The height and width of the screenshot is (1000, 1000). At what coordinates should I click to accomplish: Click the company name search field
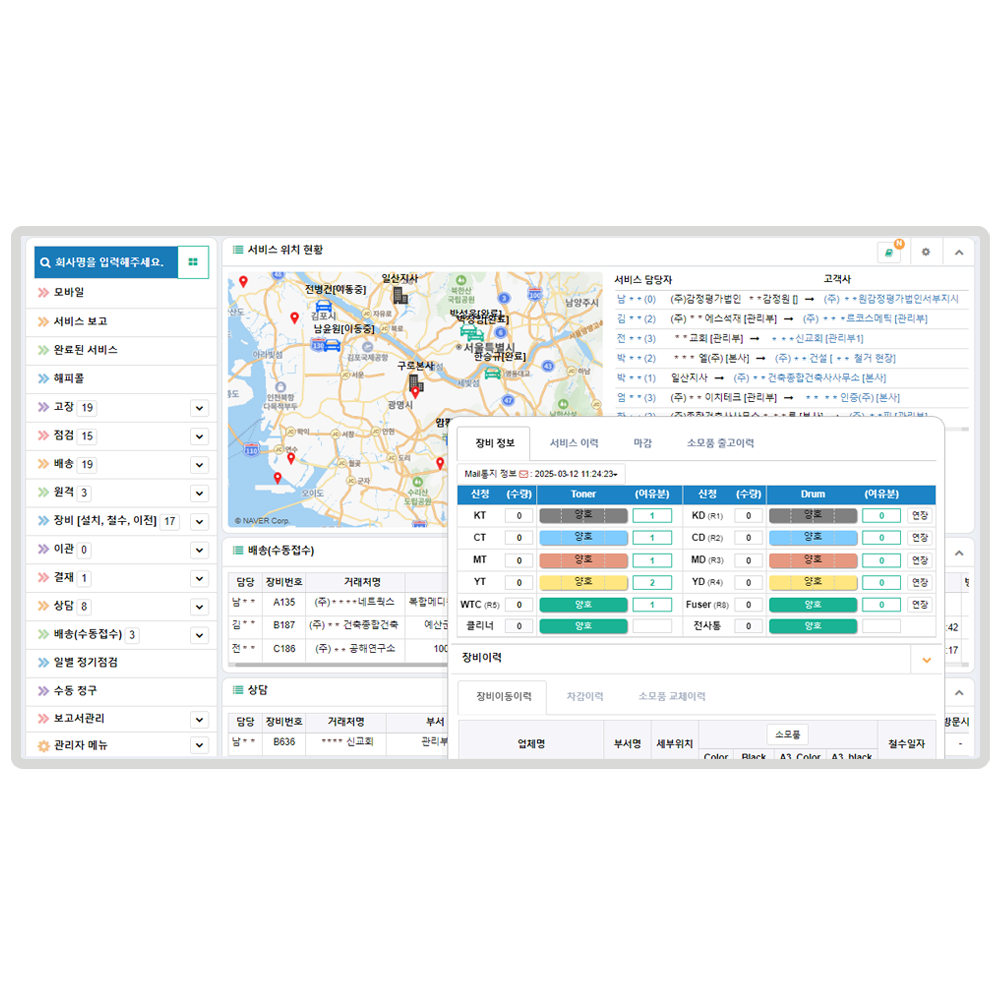(x=107, y=262)
